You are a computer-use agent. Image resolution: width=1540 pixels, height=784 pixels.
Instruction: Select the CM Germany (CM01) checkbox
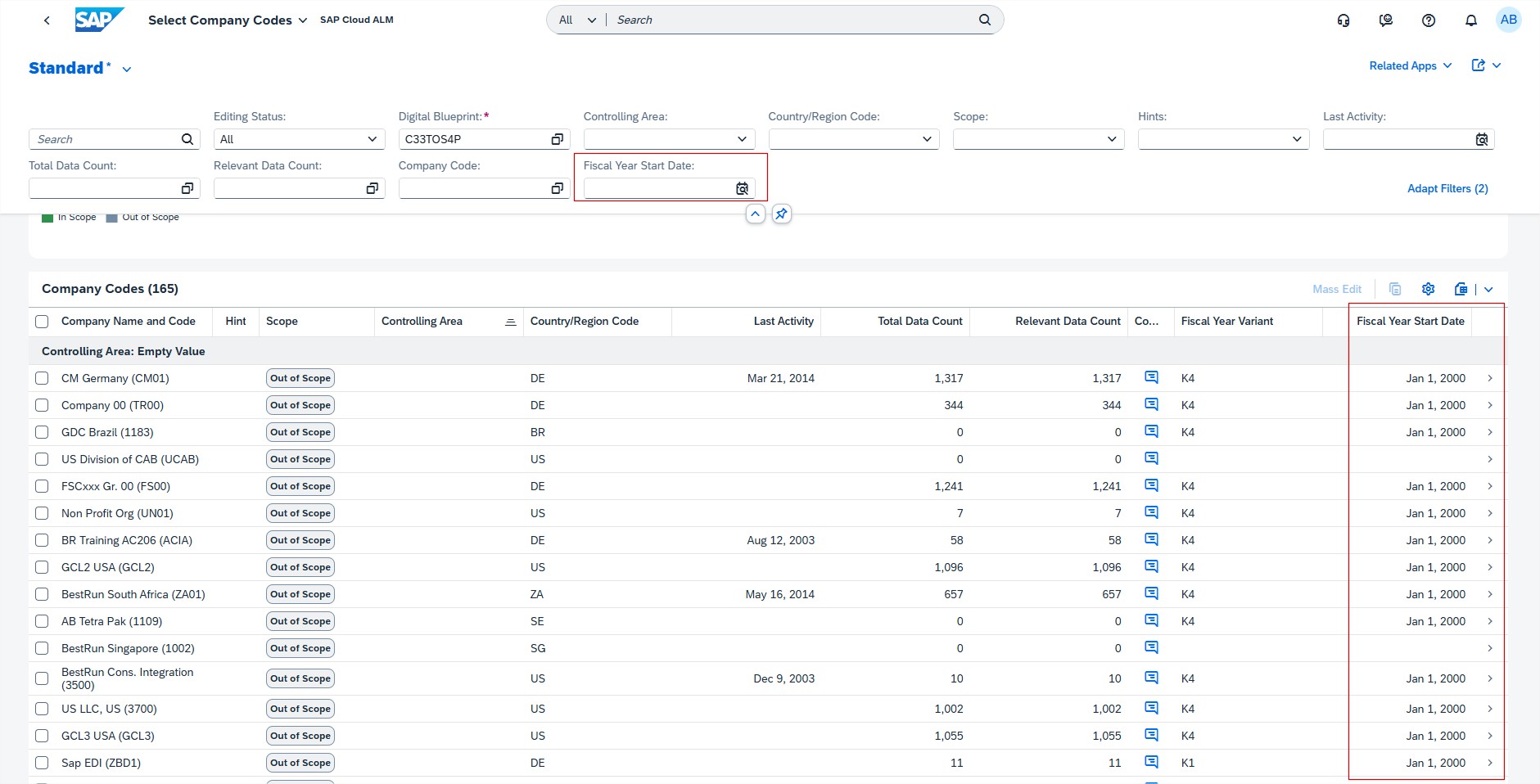click(x=42, y=378)
